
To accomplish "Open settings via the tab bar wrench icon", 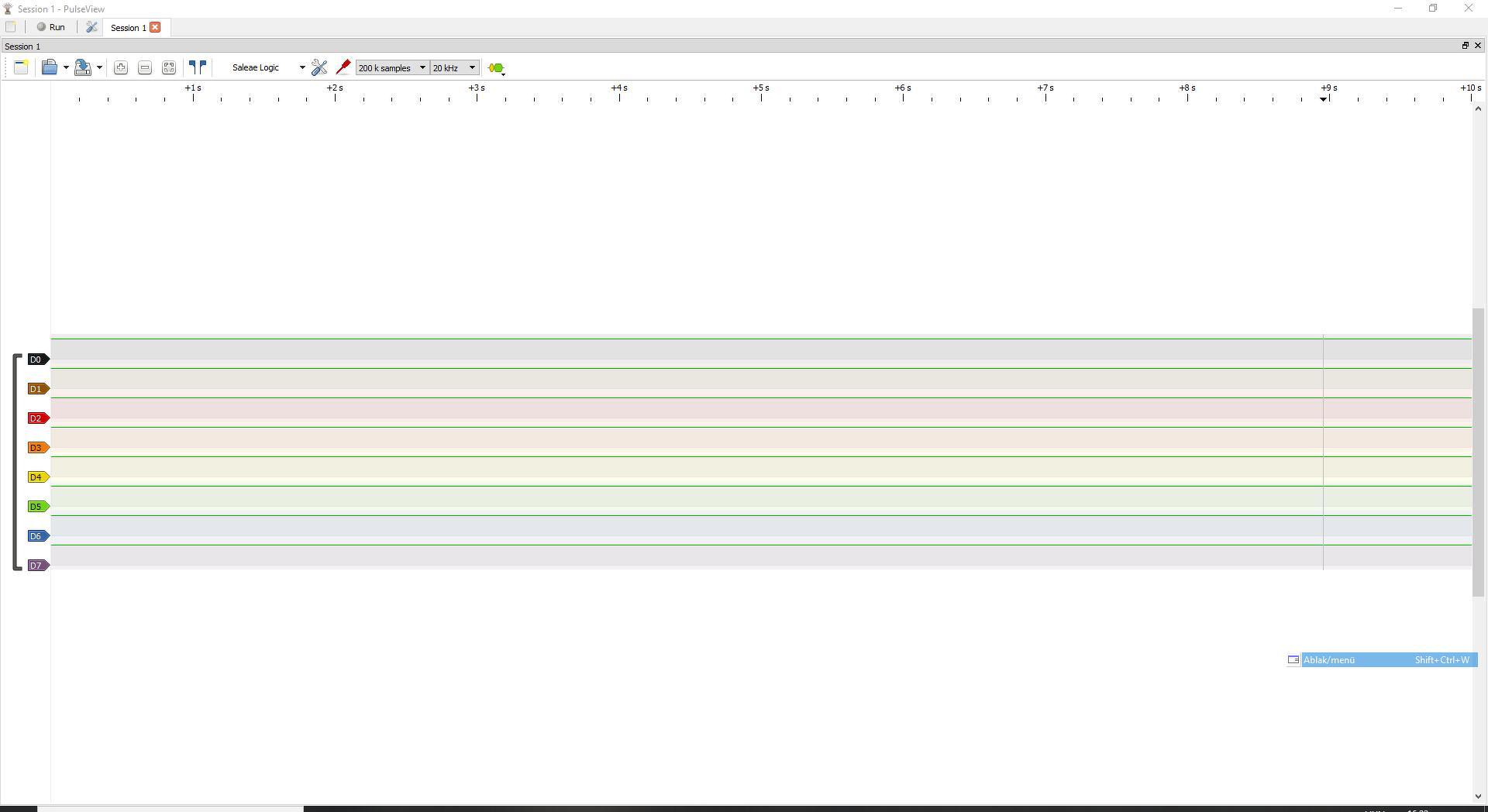I will pos(91,27).
